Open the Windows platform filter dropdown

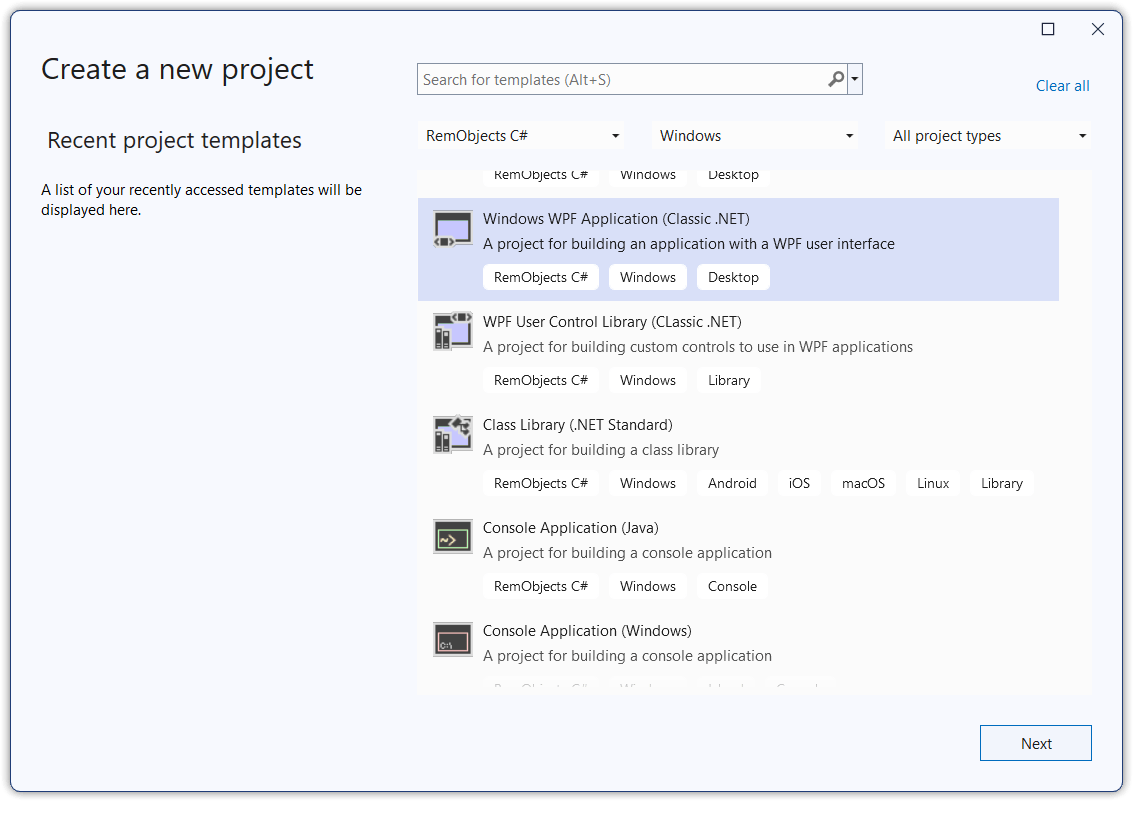755,135
